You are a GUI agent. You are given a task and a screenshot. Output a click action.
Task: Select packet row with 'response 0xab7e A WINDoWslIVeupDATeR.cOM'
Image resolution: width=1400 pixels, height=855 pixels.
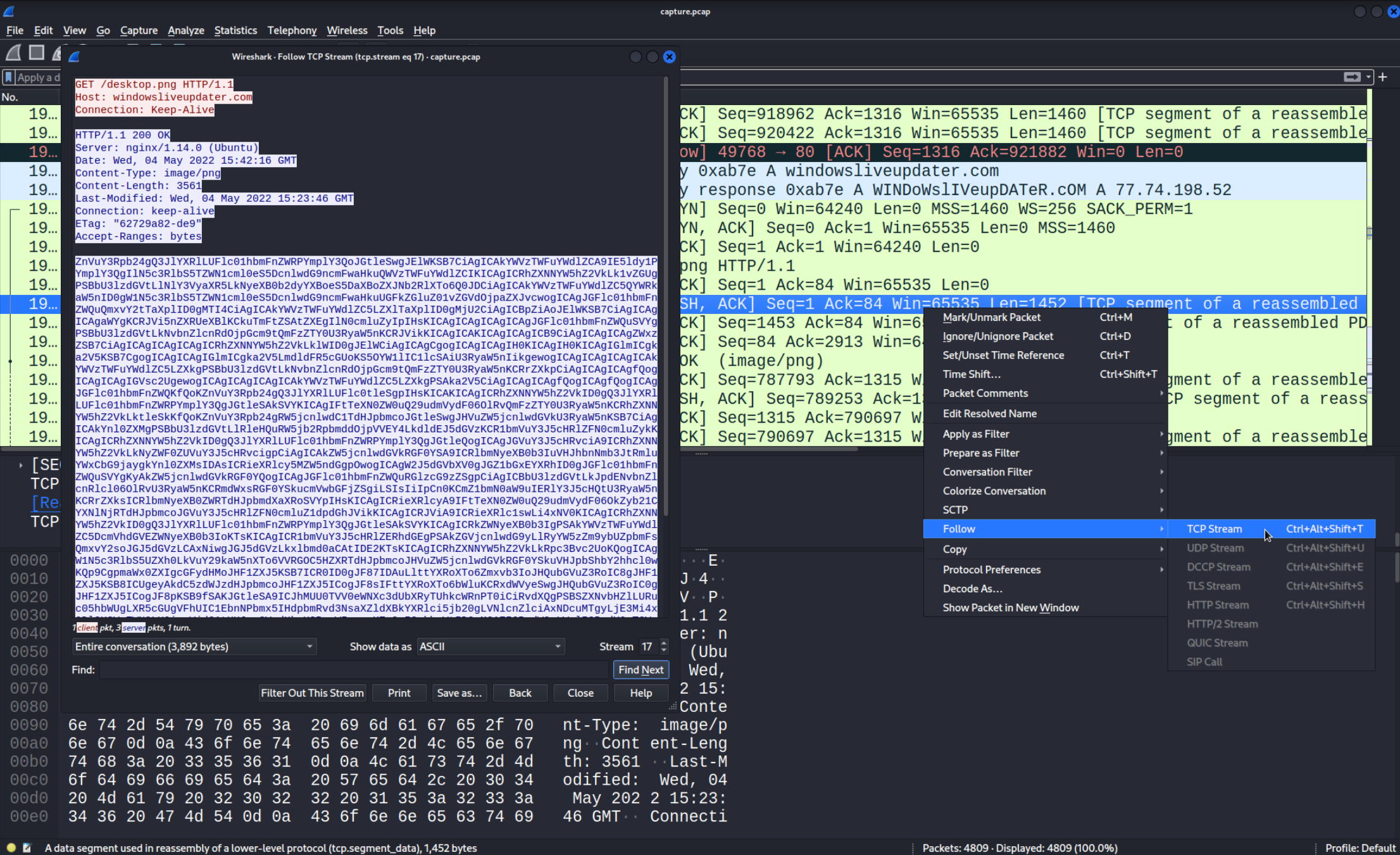click(x=684, y=190)
